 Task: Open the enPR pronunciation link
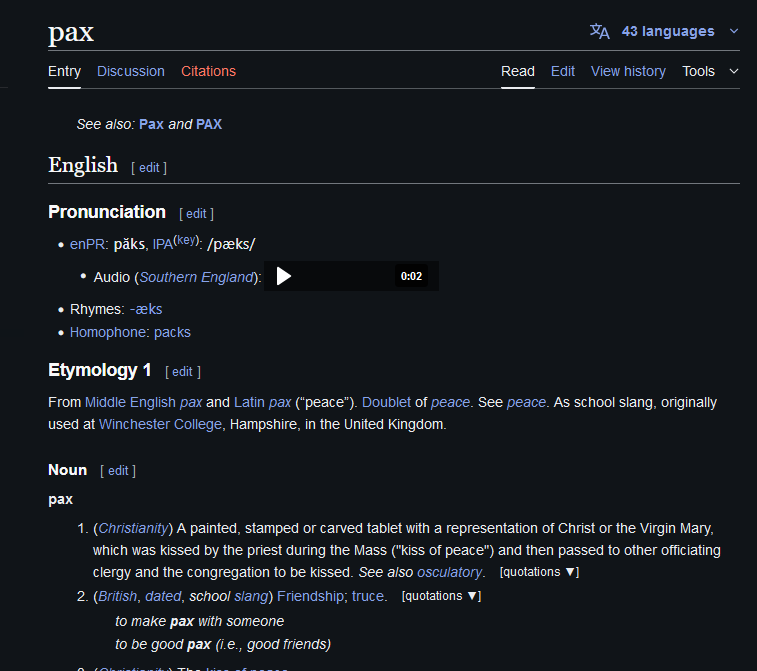pyautogui.click(x=87, y=244)
